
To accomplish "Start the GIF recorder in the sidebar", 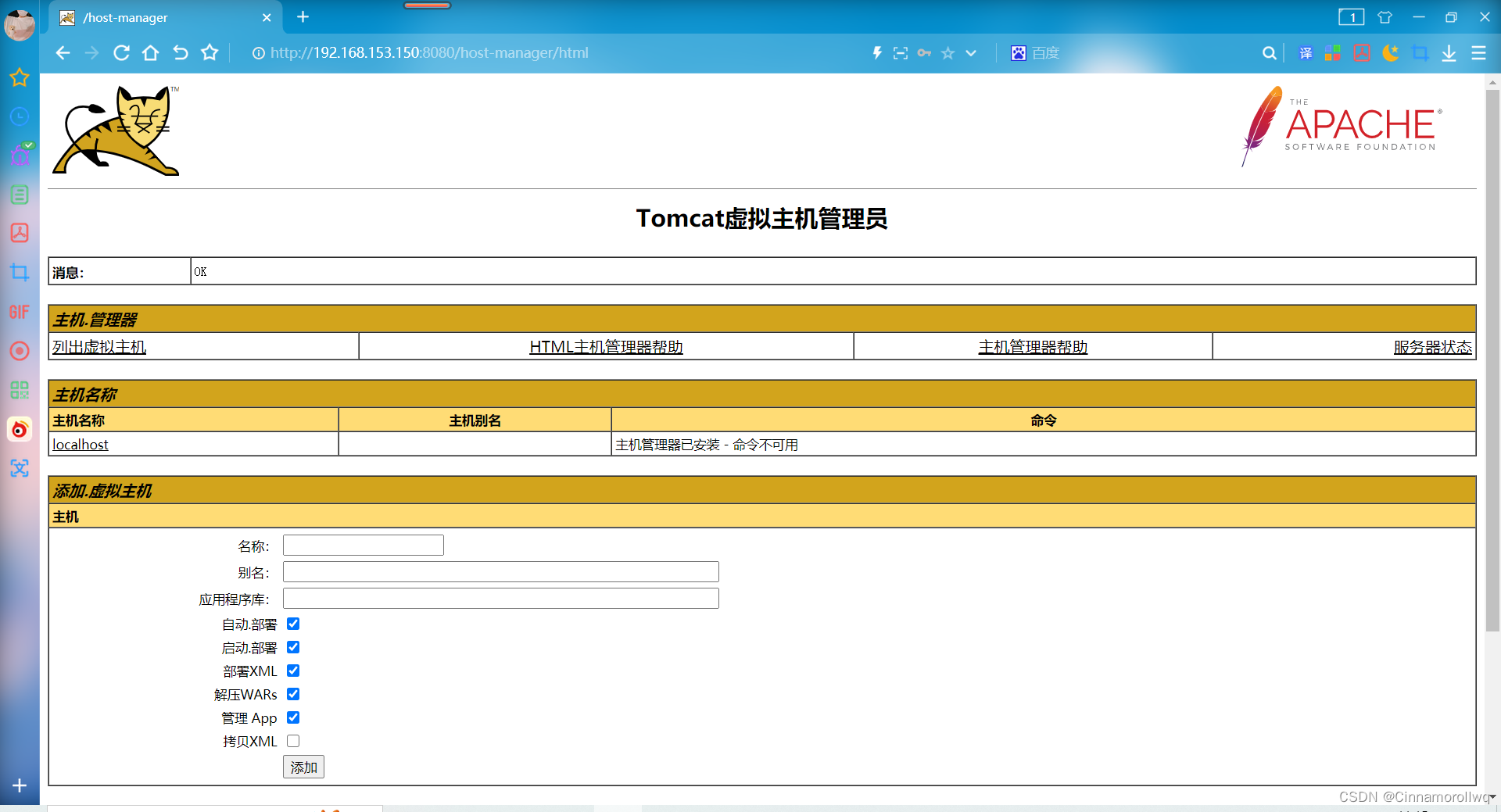I will click(20, 312).
